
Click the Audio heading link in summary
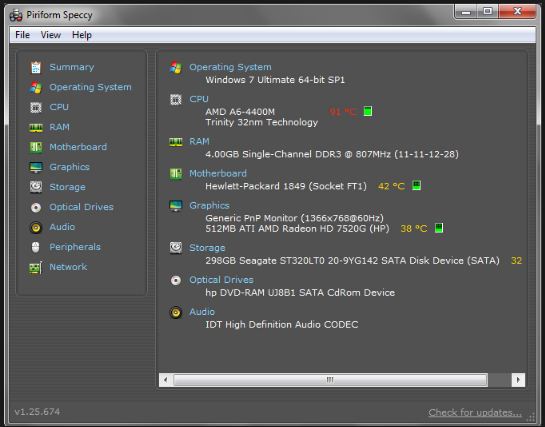202,312
